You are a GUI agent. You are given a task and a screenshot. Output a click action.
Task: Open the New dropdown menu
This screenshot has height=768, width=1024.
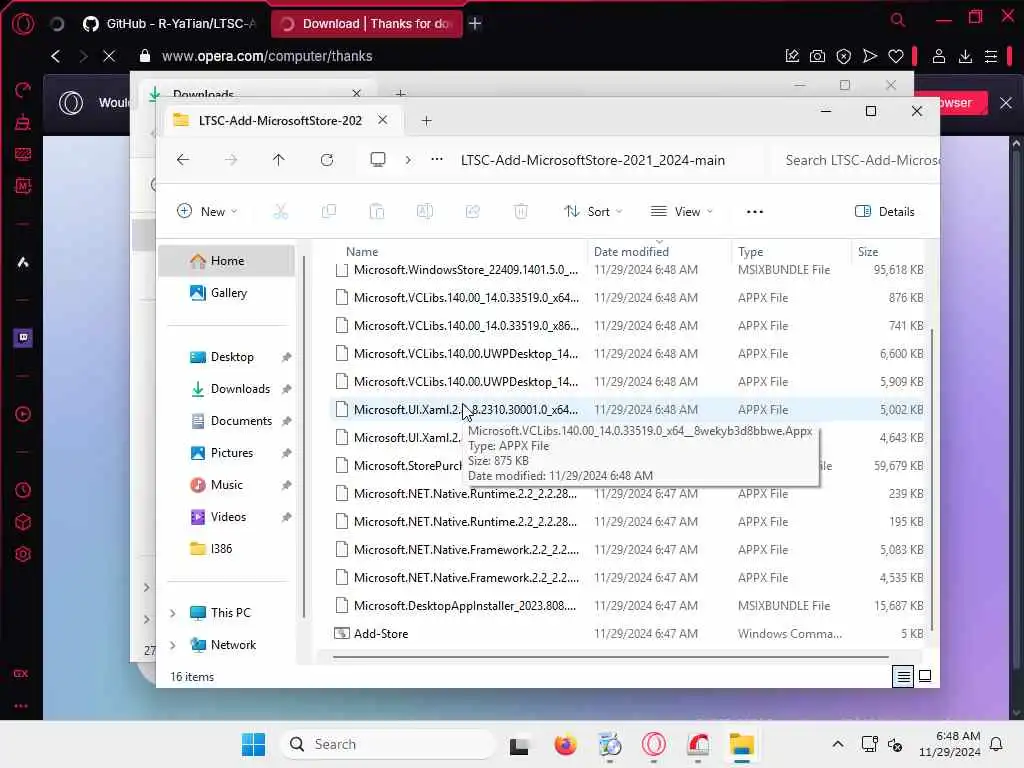point(207,212)
